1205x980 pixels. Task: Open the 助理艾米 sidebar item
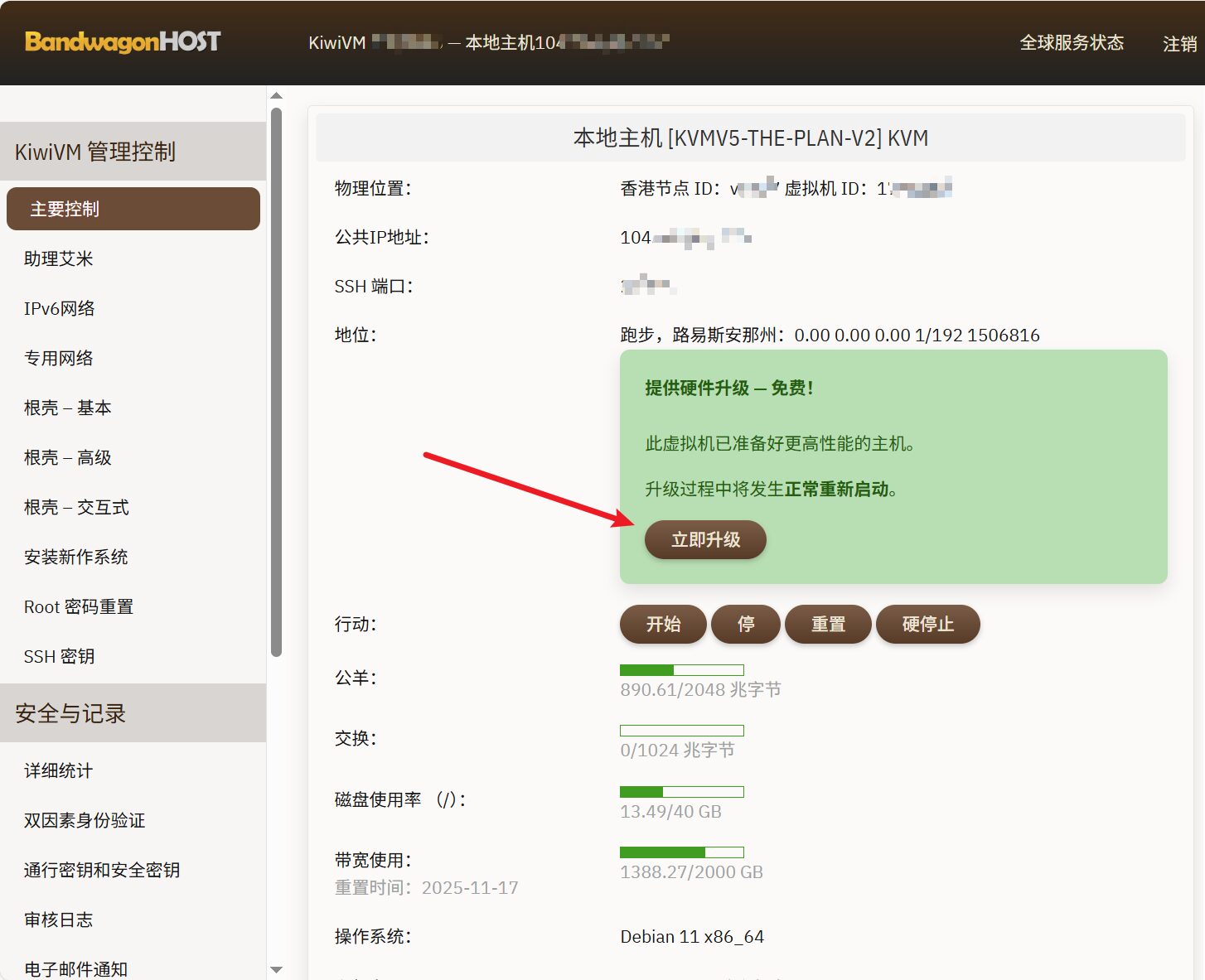click(x=59, y=258)
